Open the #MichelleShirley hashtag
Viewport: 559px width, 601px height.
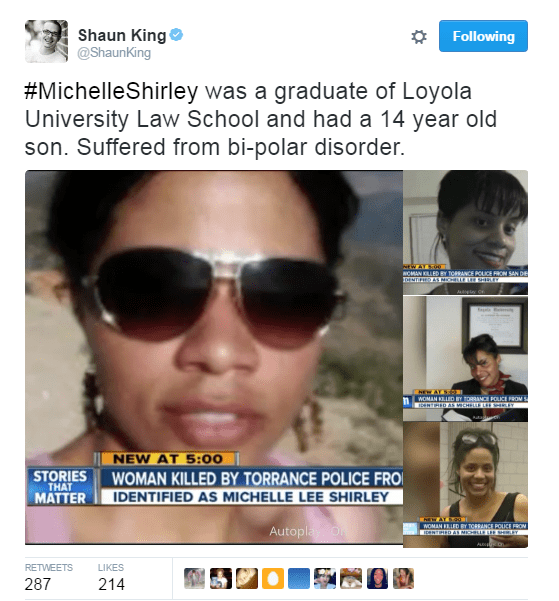[111, 91]
